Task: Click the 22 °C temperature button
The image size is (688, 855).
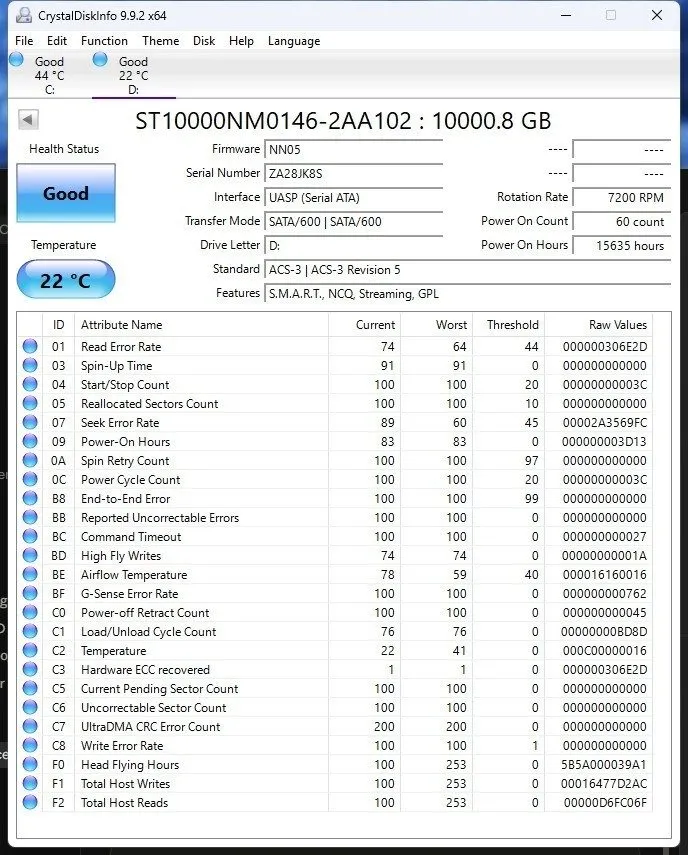Action: point(66,280)
